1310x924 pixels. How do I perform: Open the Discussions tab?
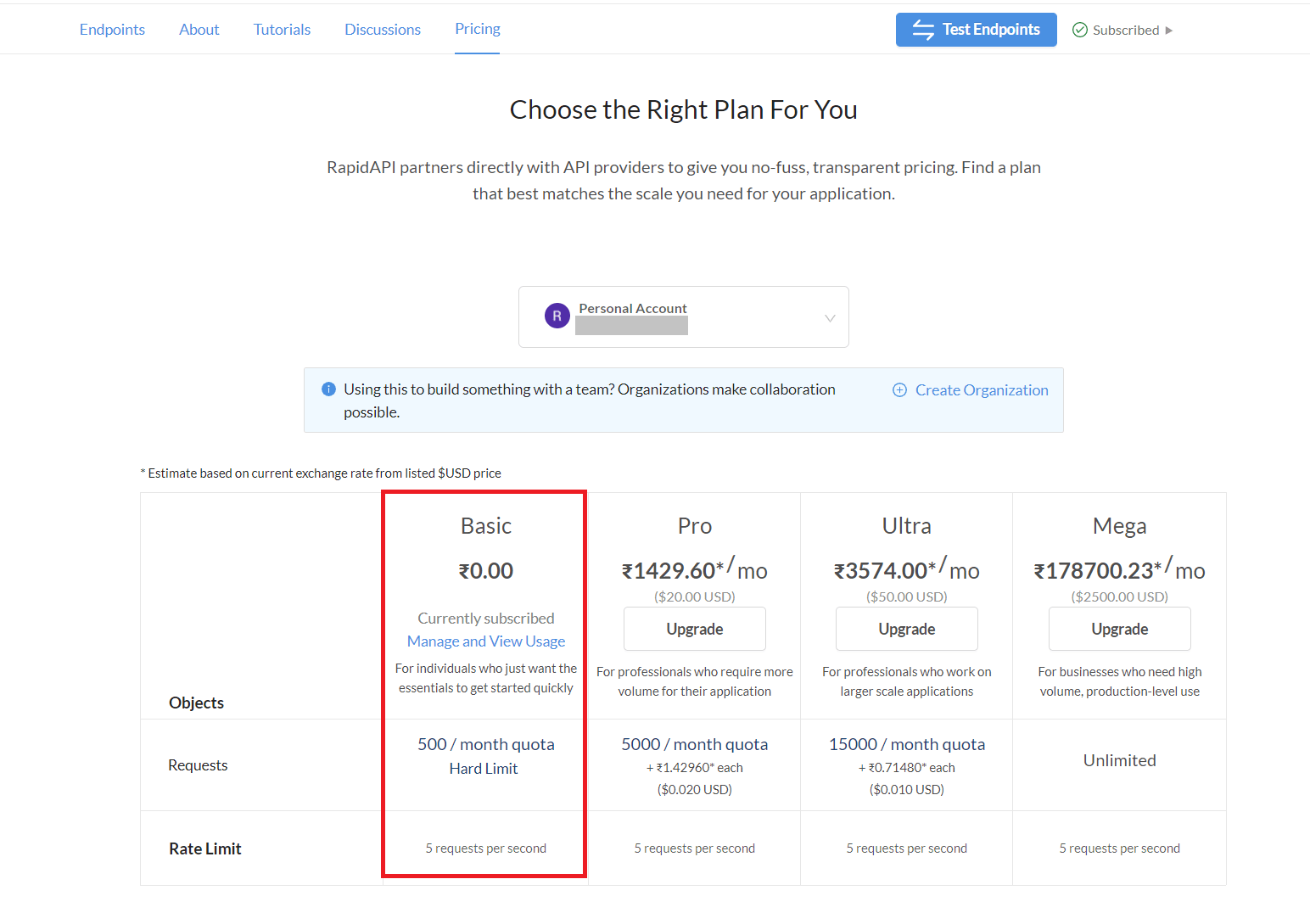point(383,30)
